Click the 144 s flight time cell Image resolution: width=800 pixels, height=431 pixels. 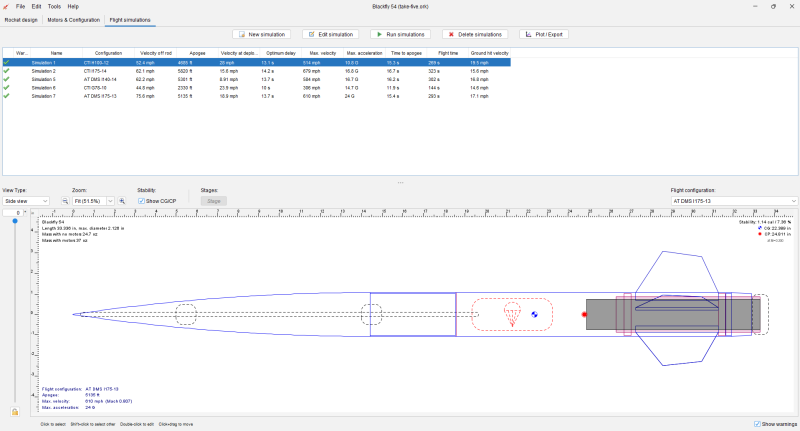pyautogui.click(x=434, y=88)
